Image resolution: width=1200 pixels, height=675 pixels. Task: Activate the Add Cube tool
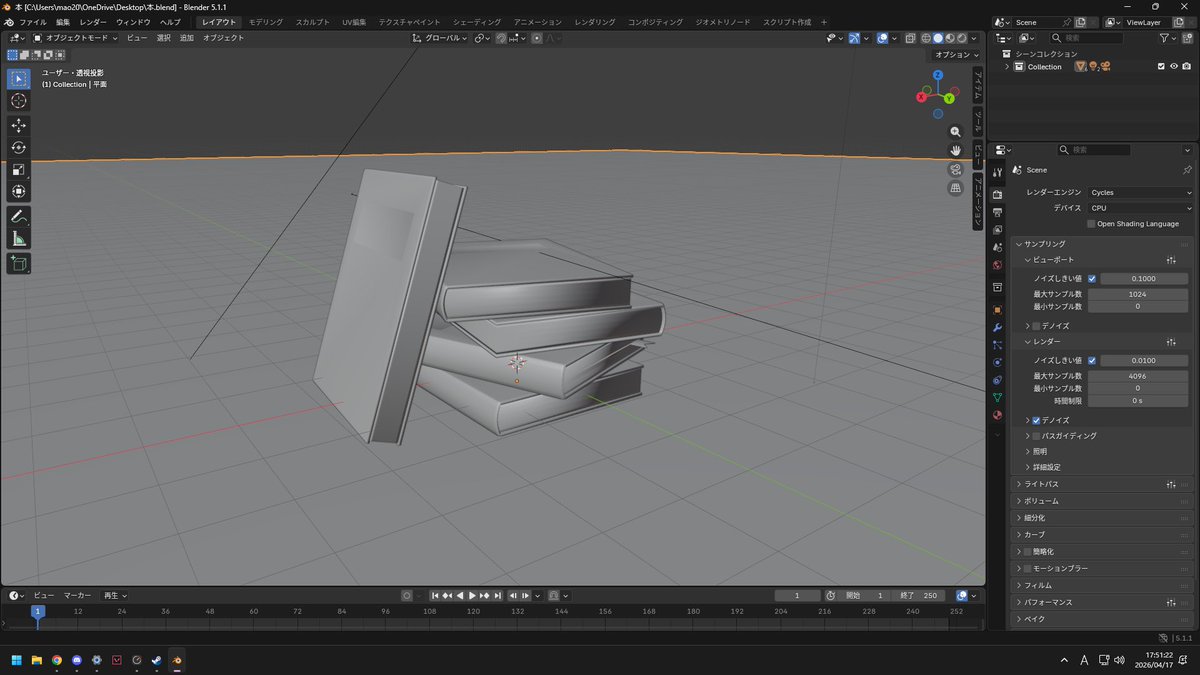click(x=19, y=263)
